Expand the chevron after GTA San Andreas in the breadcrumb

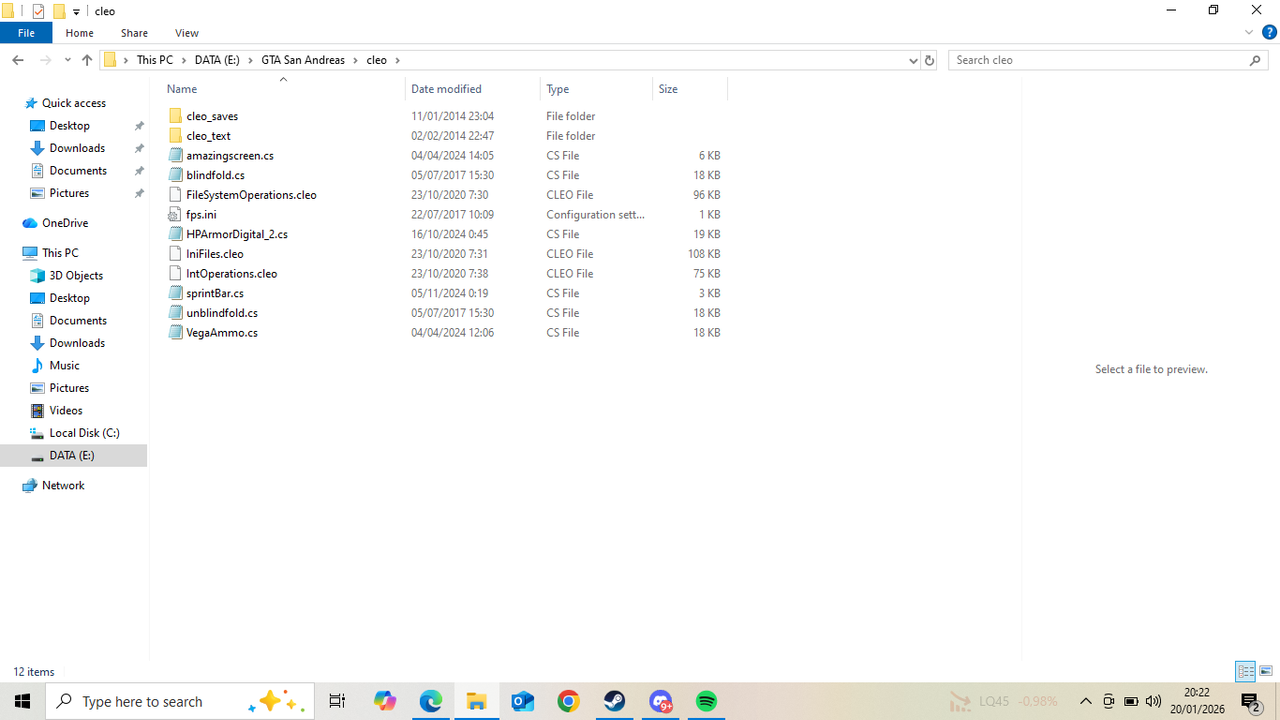click(355, 60)
